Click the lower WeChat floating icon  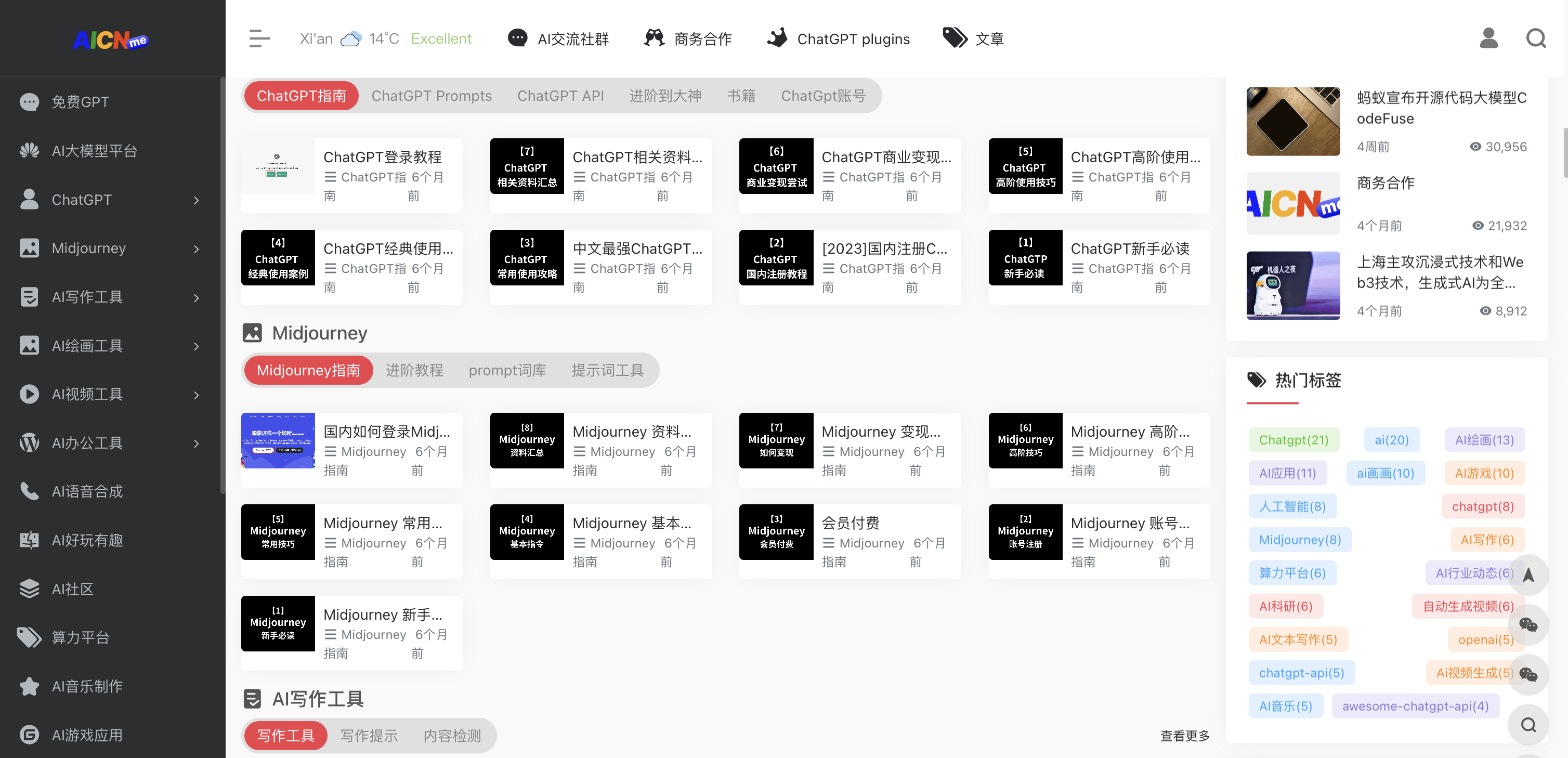coord(1528,675)
